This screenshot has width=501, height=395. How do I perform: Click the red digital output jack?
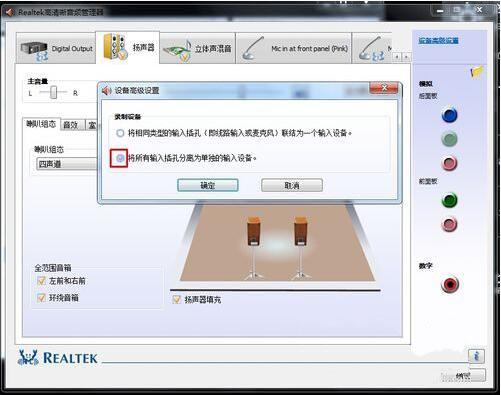450,284
